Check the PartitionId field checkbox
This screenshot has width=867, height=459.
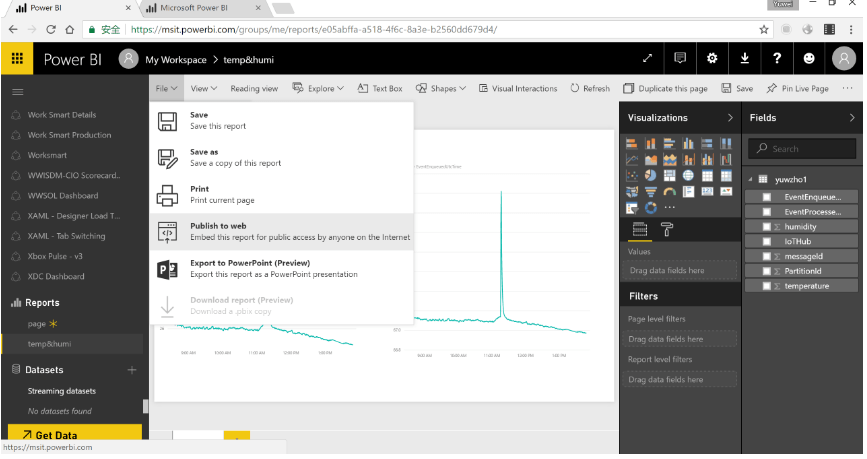[x=767, y=272]
